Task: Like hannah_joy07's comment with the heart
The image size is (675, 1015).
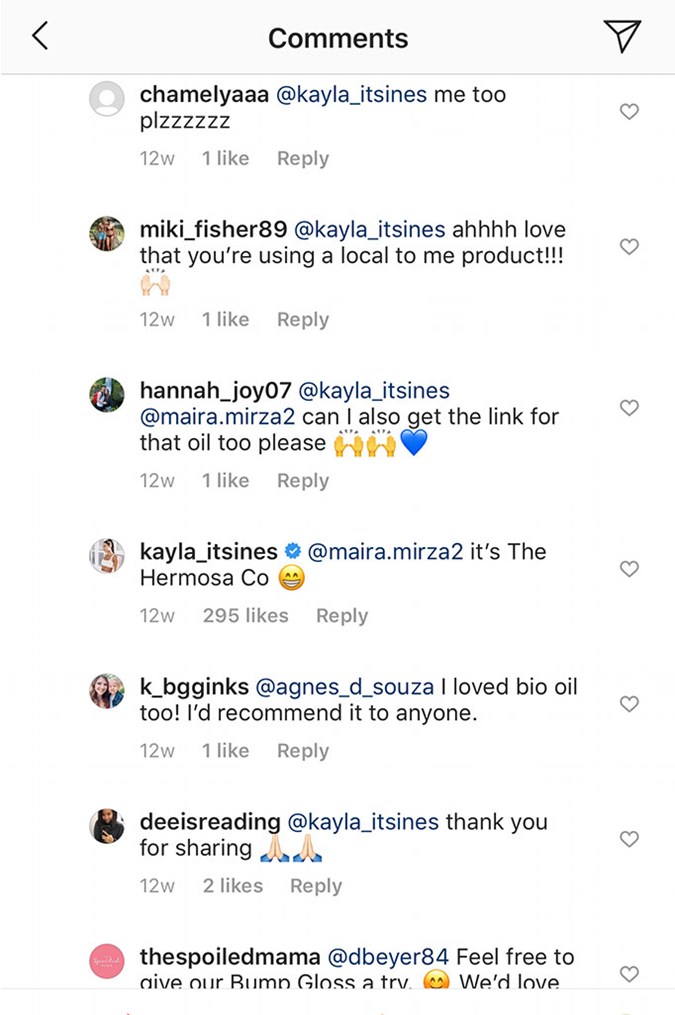Action: (x=629, y=408)
